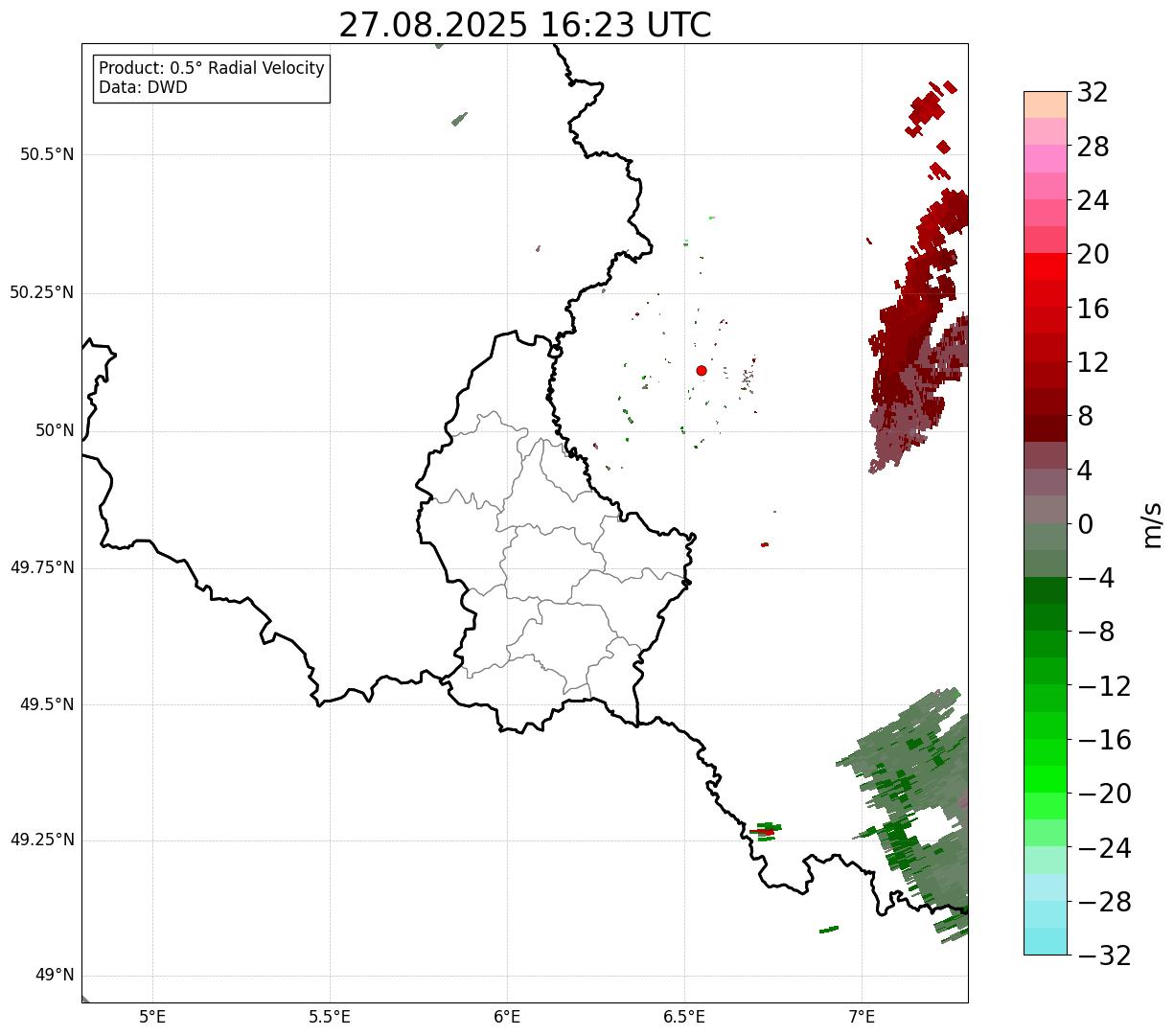Screen dimensions: 1174x1036
Task: Click the colorbar value 12
Action: 1093,362
